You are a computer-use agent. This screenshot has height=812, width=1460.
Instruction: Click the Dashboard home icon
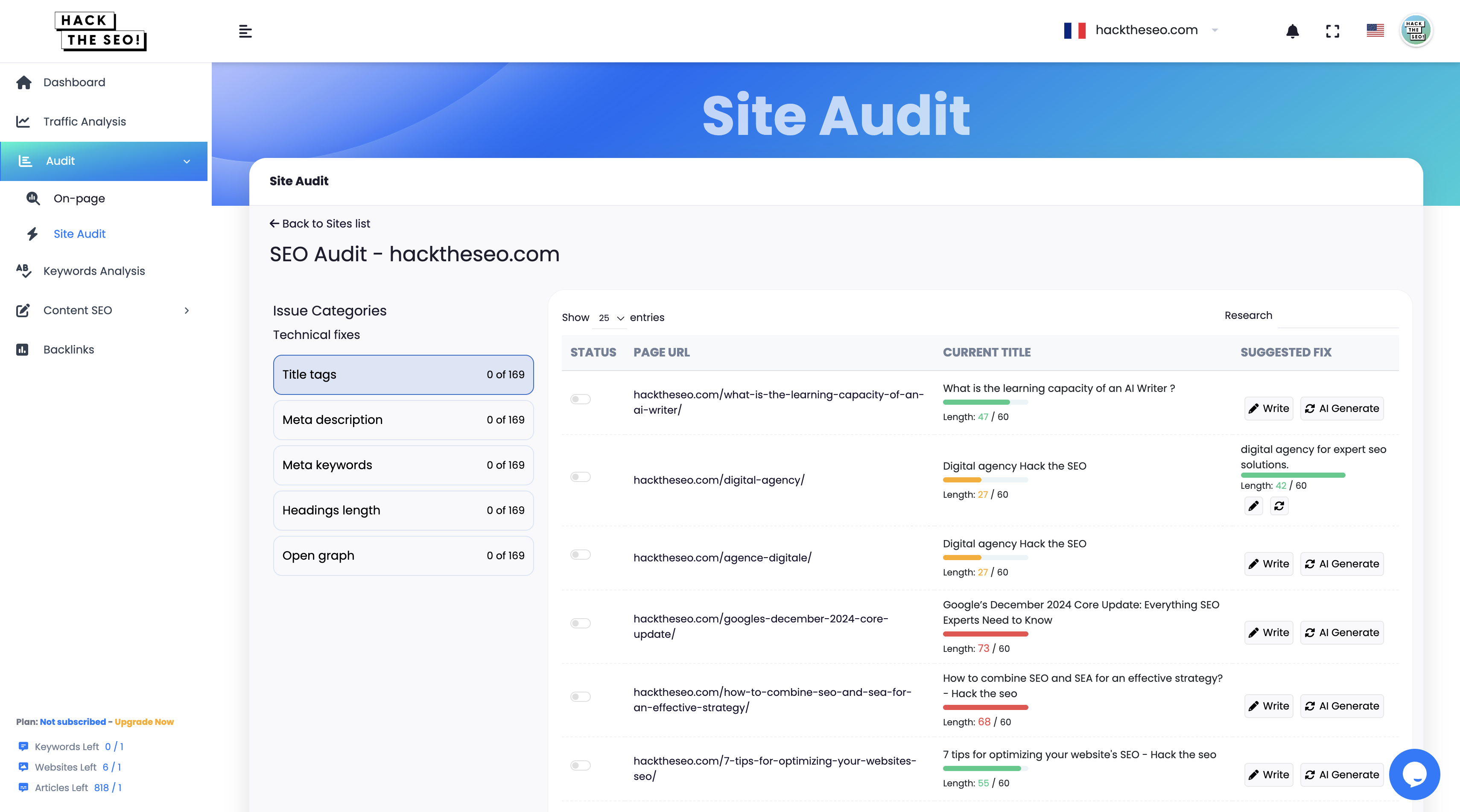[x=24, y=82]
